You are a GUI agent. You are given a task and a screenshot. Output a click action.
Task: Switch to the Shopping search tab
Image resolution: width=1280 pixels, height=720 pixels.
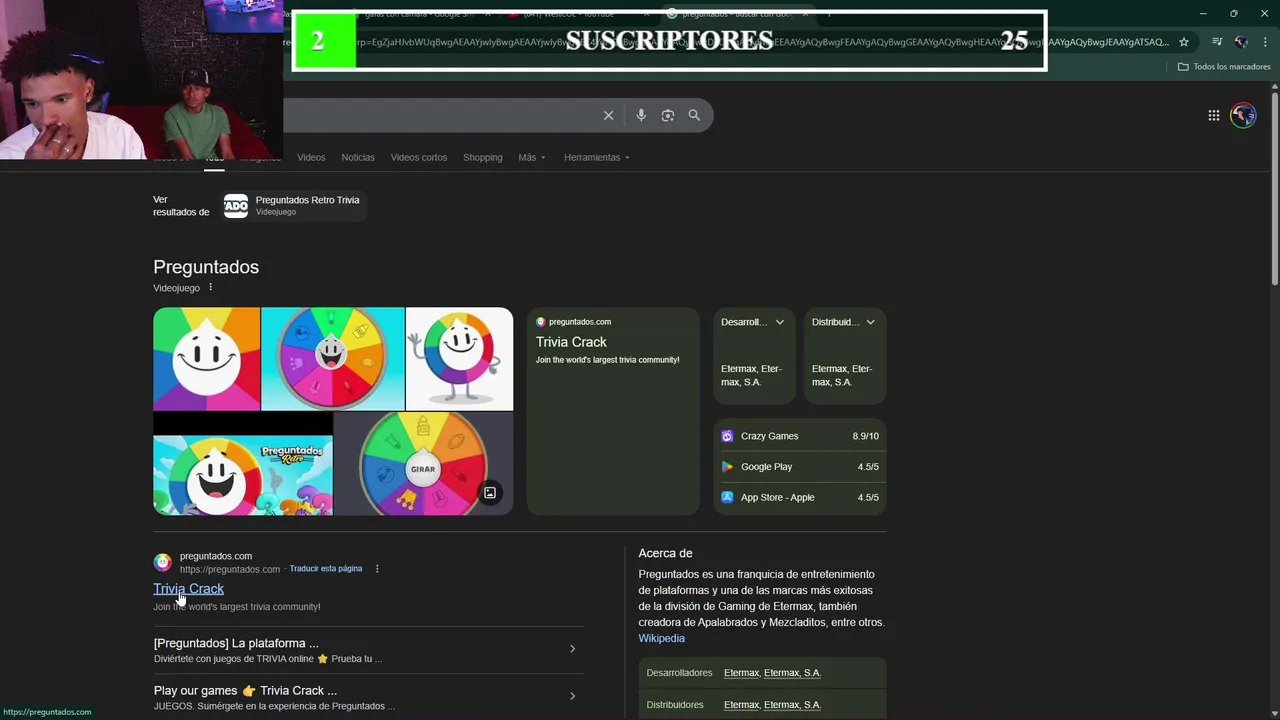483,157
